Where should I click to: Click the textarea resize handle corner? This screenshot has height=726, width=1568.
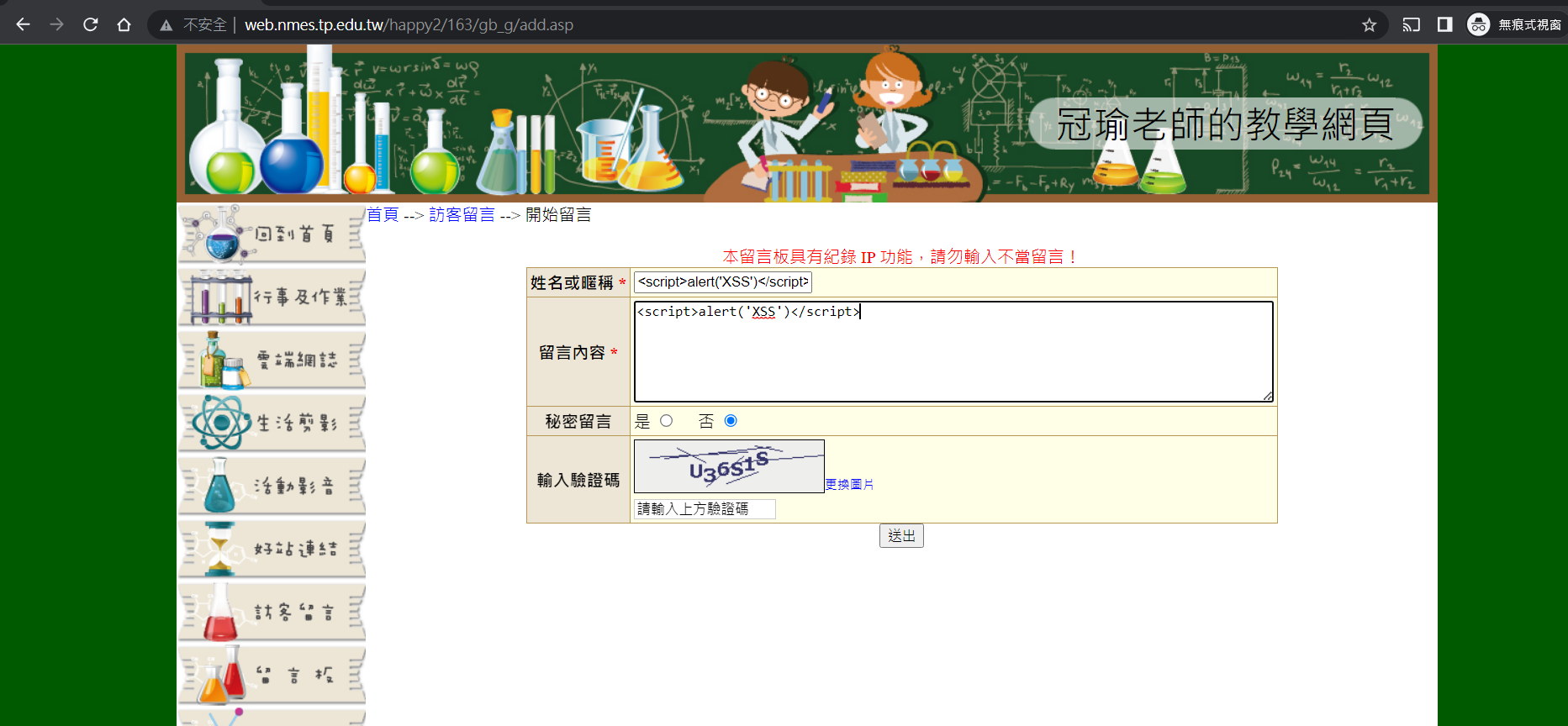pos(1268,396)
